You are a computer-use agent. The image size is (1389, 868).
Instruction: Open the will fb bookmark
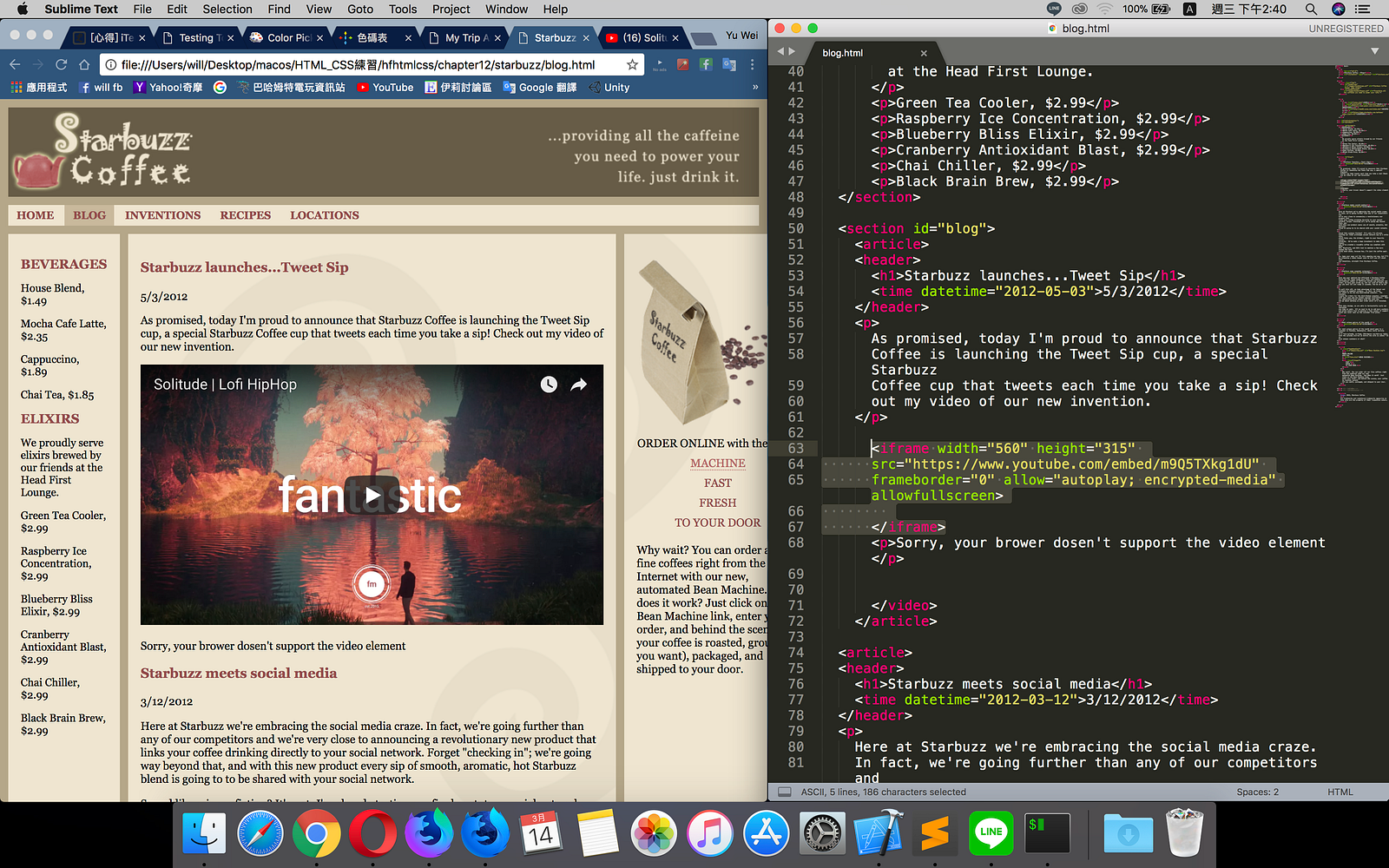click(x=101, y=87)
